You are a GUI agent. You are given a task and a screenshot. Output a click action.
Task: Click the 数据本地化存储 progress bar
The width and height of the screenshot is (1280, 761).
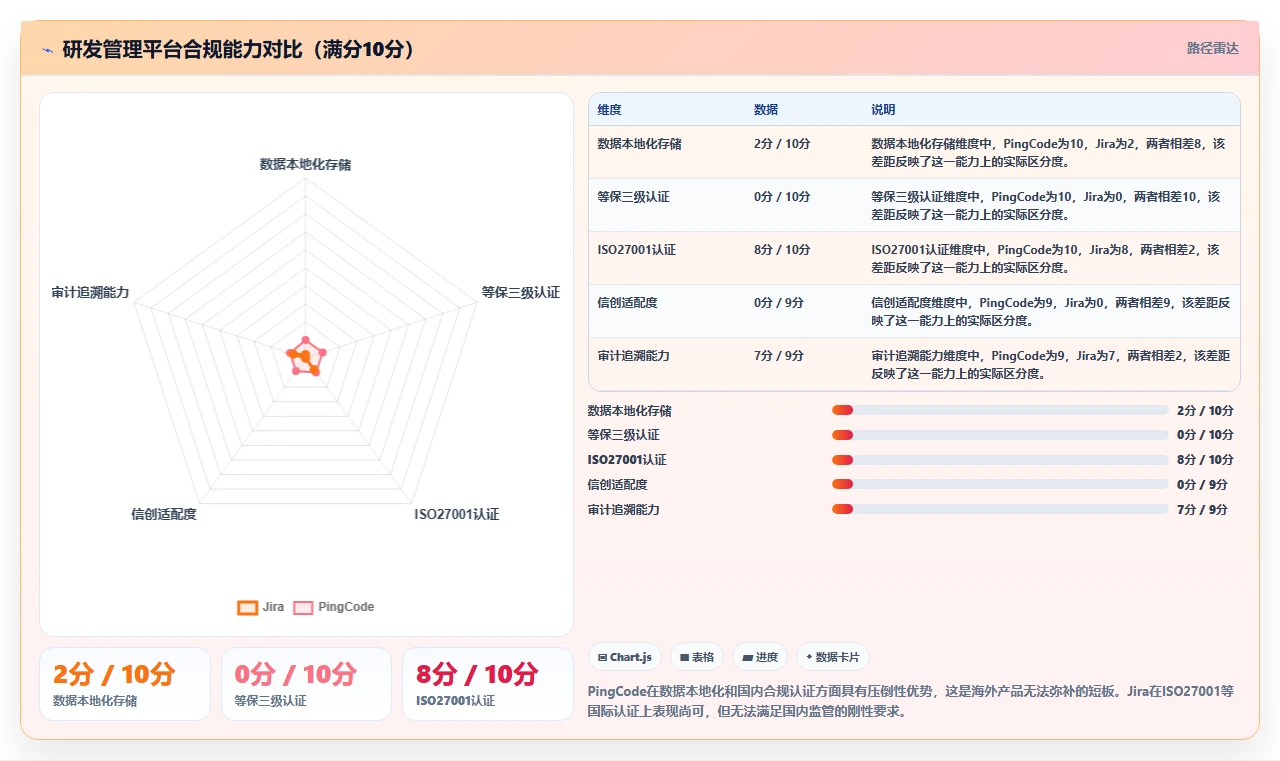(1000, 410)
